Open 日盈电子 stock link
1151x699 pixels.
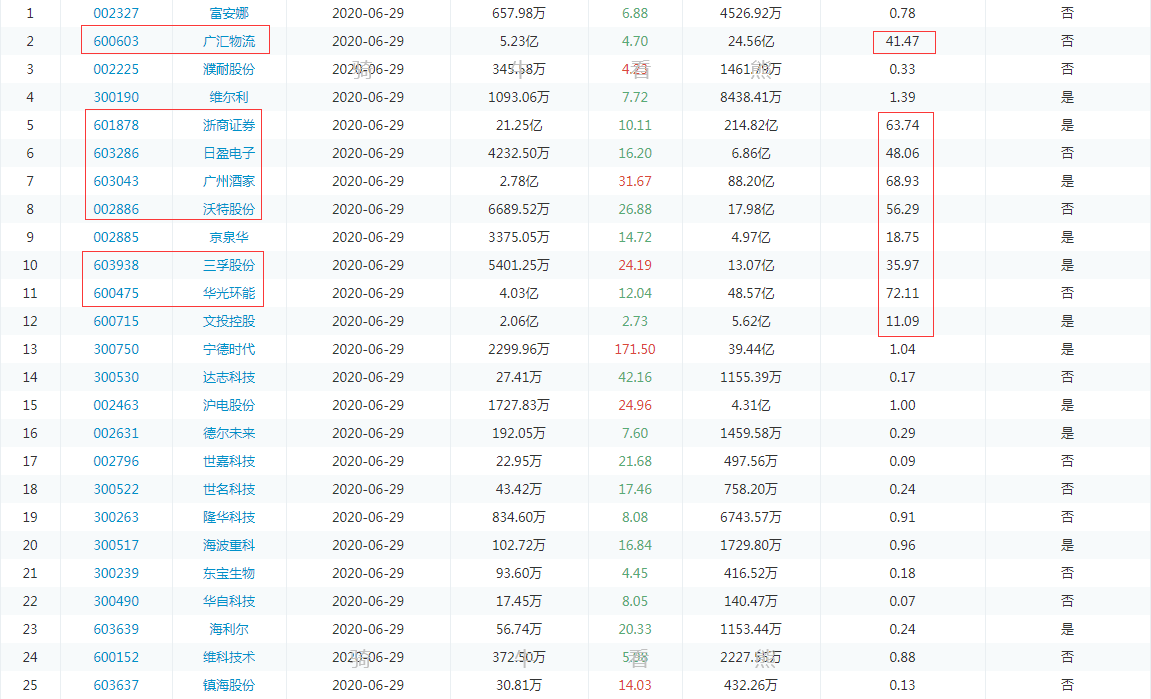click(229, 153)
